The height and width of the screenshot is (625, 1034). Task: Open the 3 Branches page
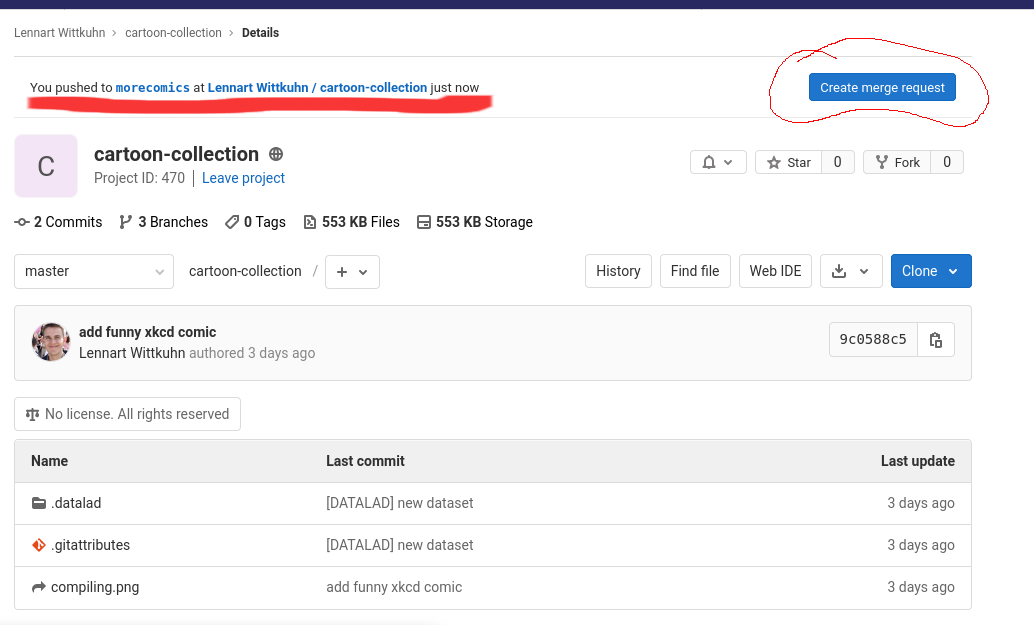163,222
